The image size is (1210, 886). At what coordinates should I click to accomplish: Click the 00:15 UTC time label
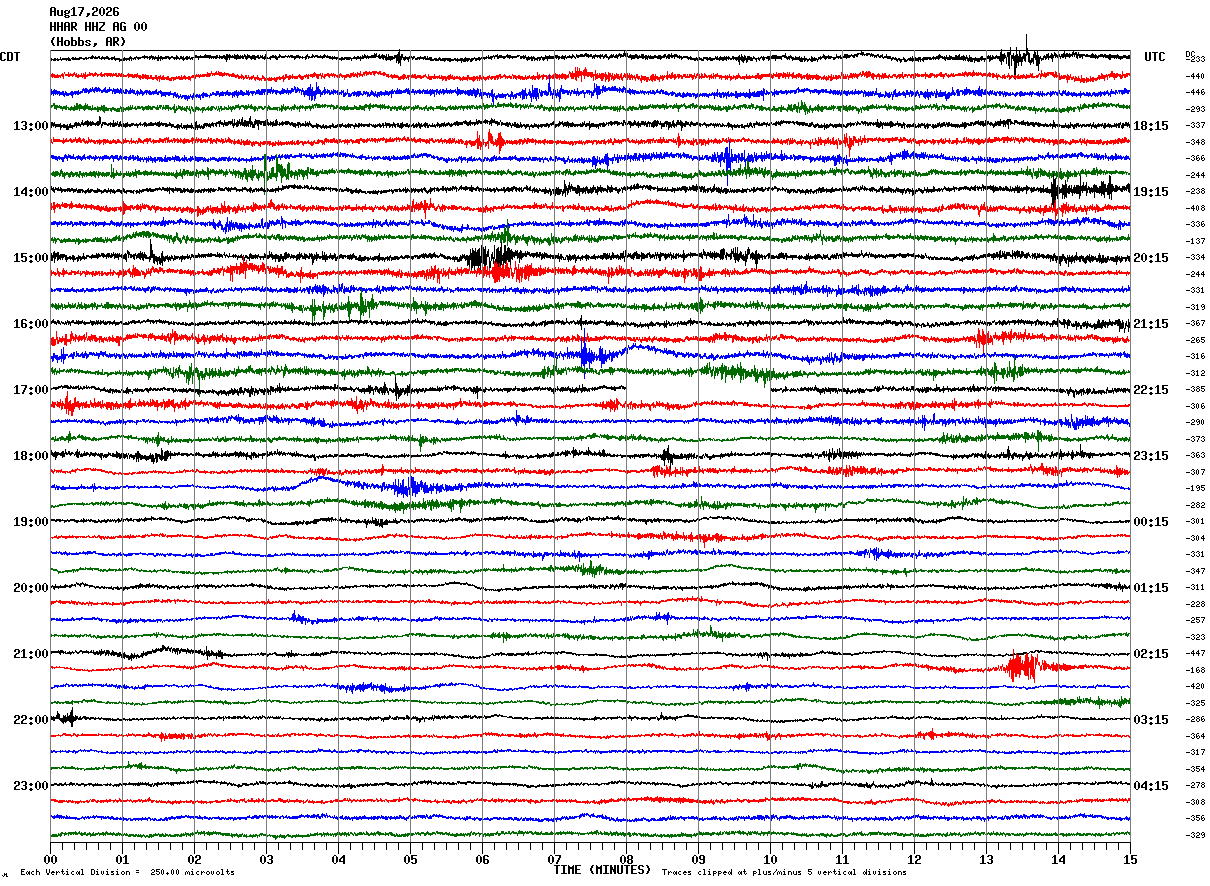coord(1151,522)
